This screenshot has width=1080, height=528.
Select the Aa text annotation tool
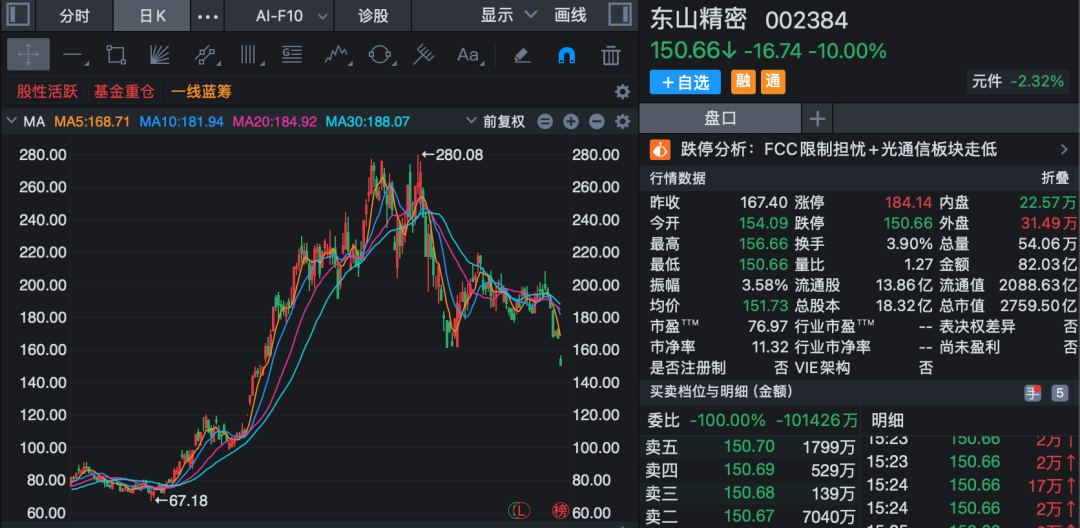(x=468, y=54)
